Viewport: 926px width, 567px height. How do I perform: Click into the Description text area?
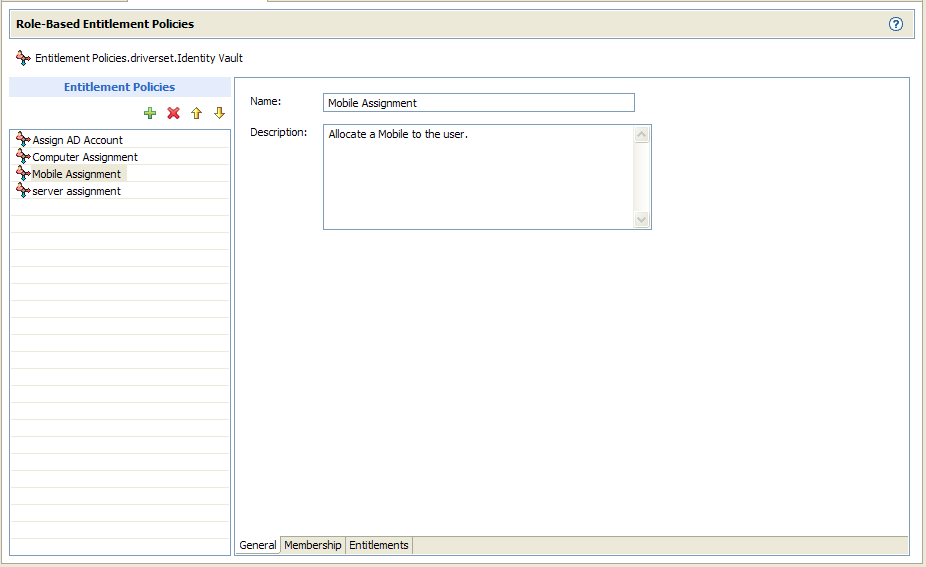pyautogui.click(x=478, y=177)
